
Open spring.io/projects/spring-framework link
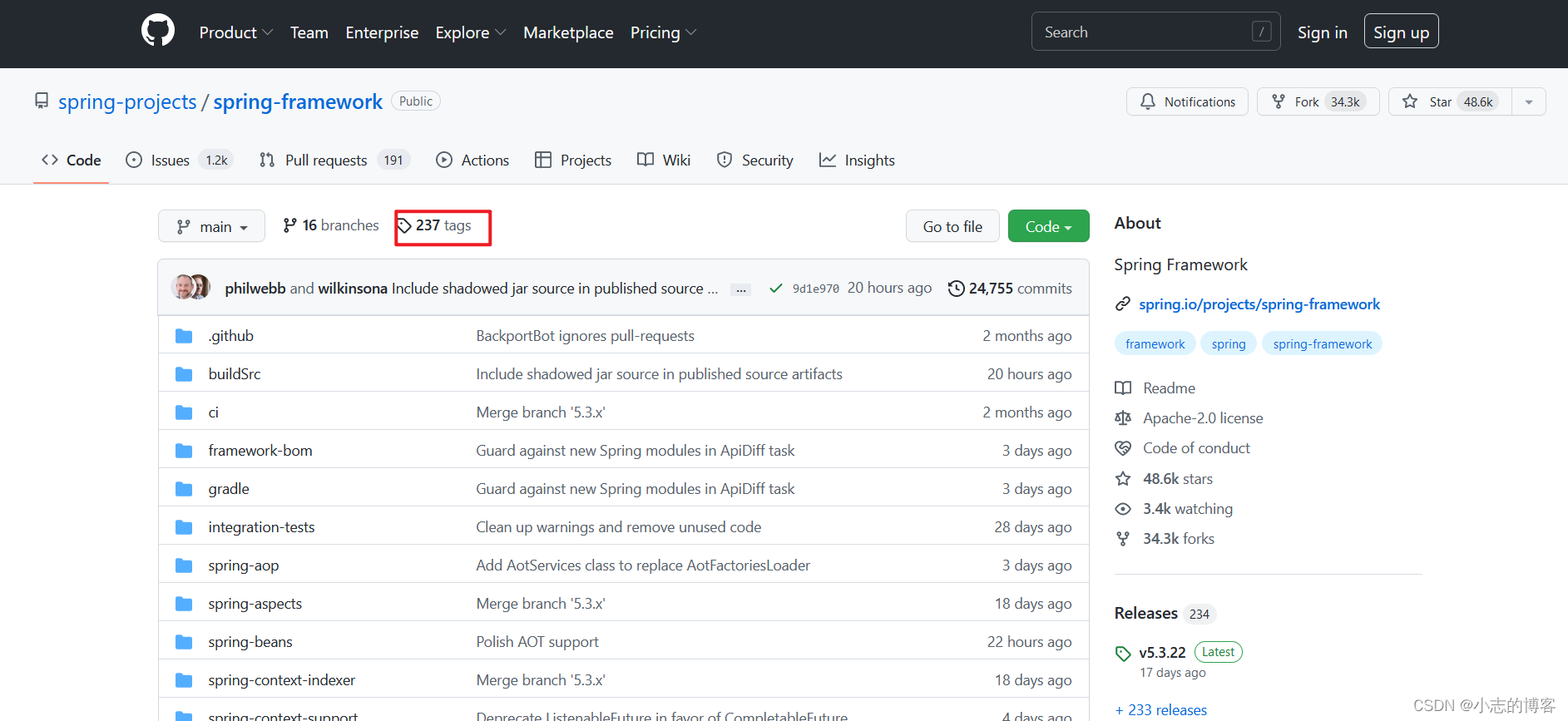point(1259,304)
